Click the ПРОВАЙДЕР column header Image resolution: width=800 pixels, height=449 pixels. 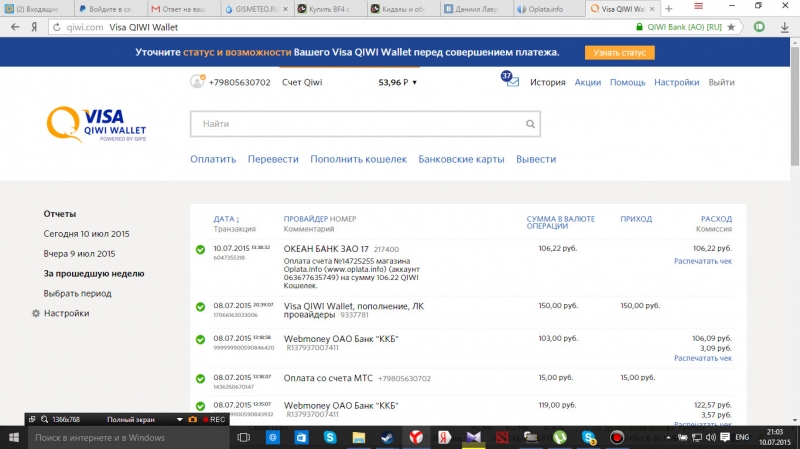[306, 219]
